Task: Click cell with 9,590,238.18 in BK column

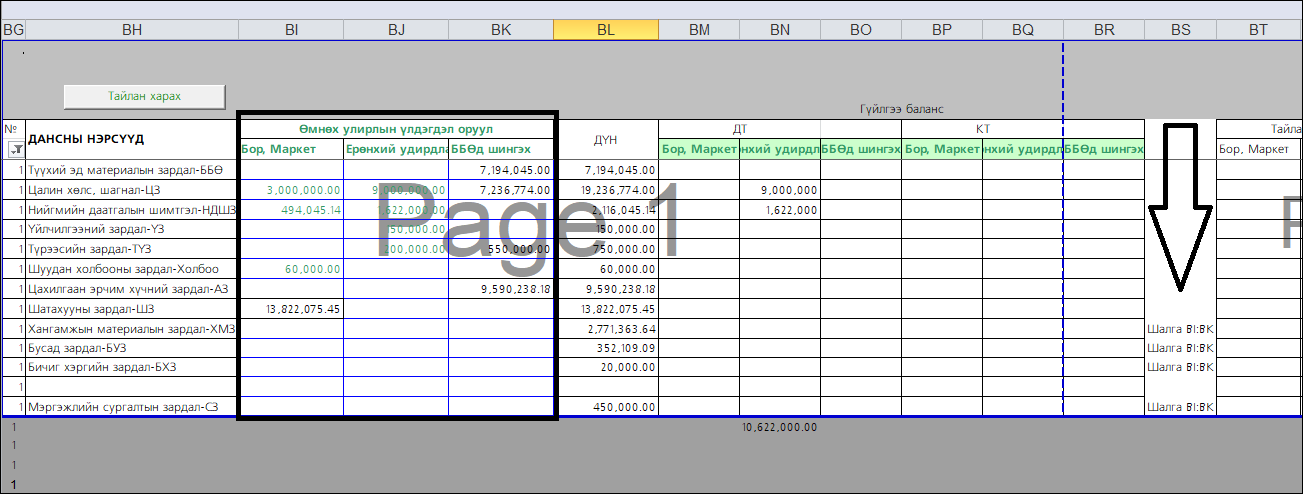Action: 501,289
